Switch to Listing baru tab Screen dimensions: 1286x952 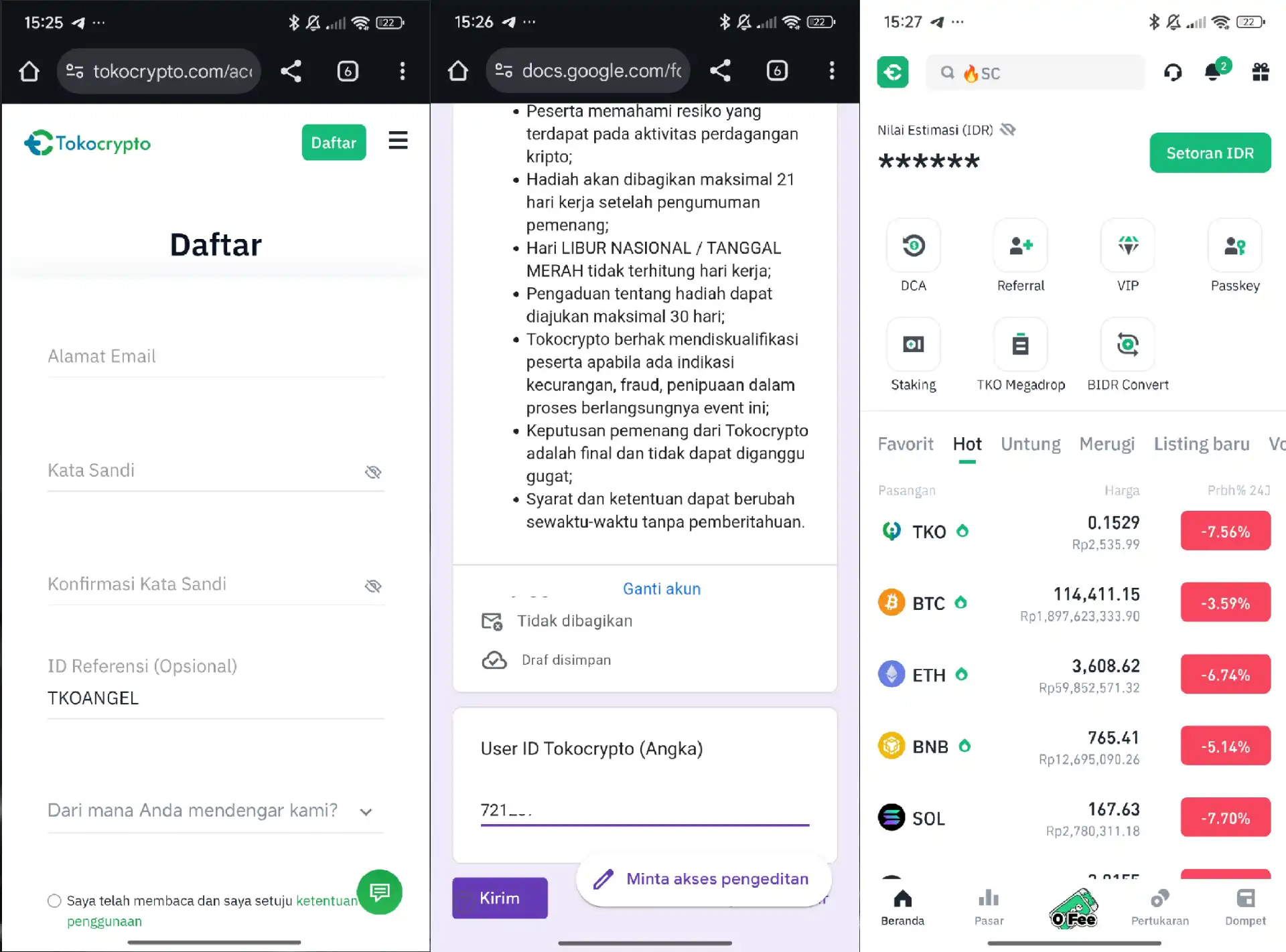pyautogui.click(x=1202, y=444)
